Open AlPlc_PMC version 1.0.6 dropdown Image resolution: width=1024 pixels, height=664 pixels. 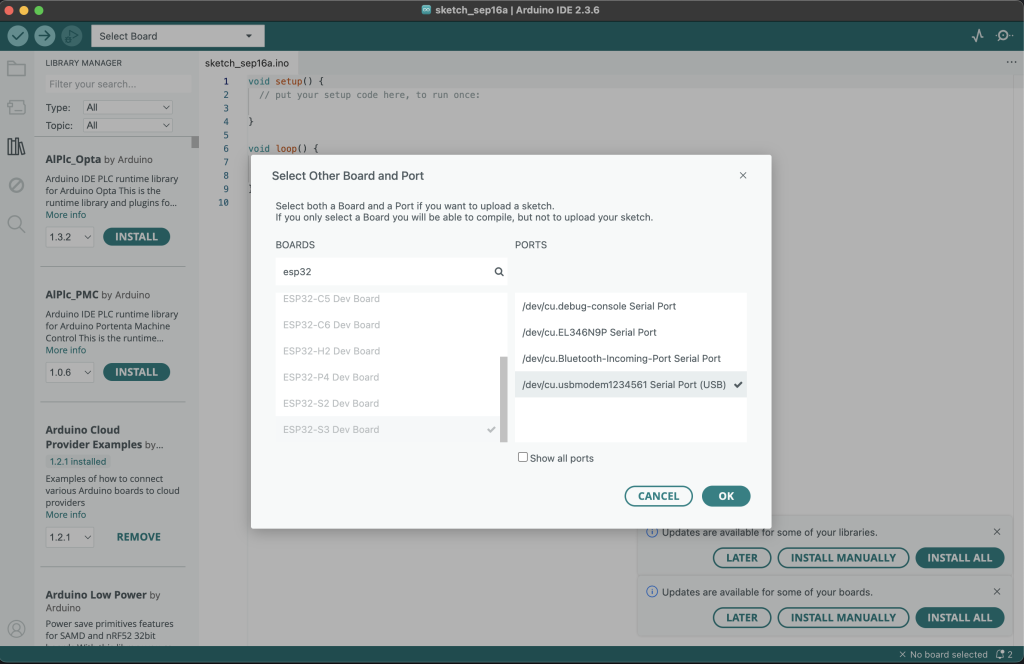coord(69,372)
